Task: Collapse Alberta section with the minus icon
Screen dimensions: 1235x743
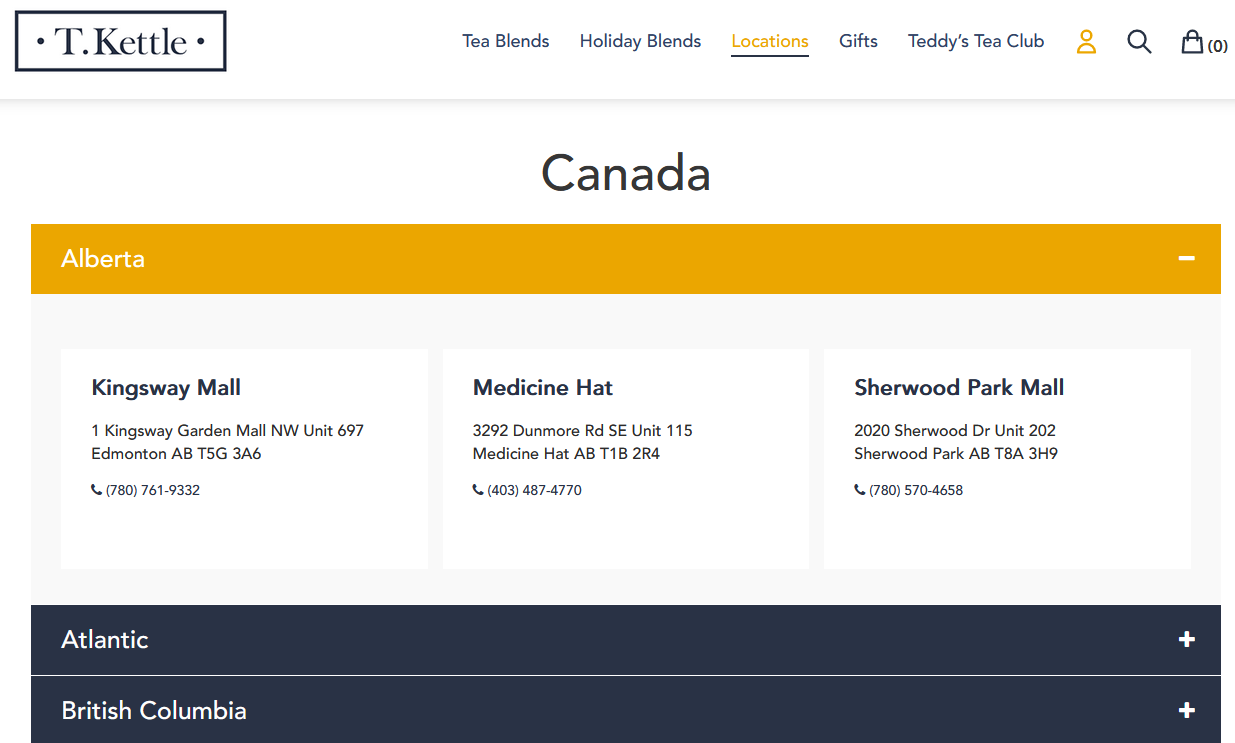Action: (x=1186, y=258)
